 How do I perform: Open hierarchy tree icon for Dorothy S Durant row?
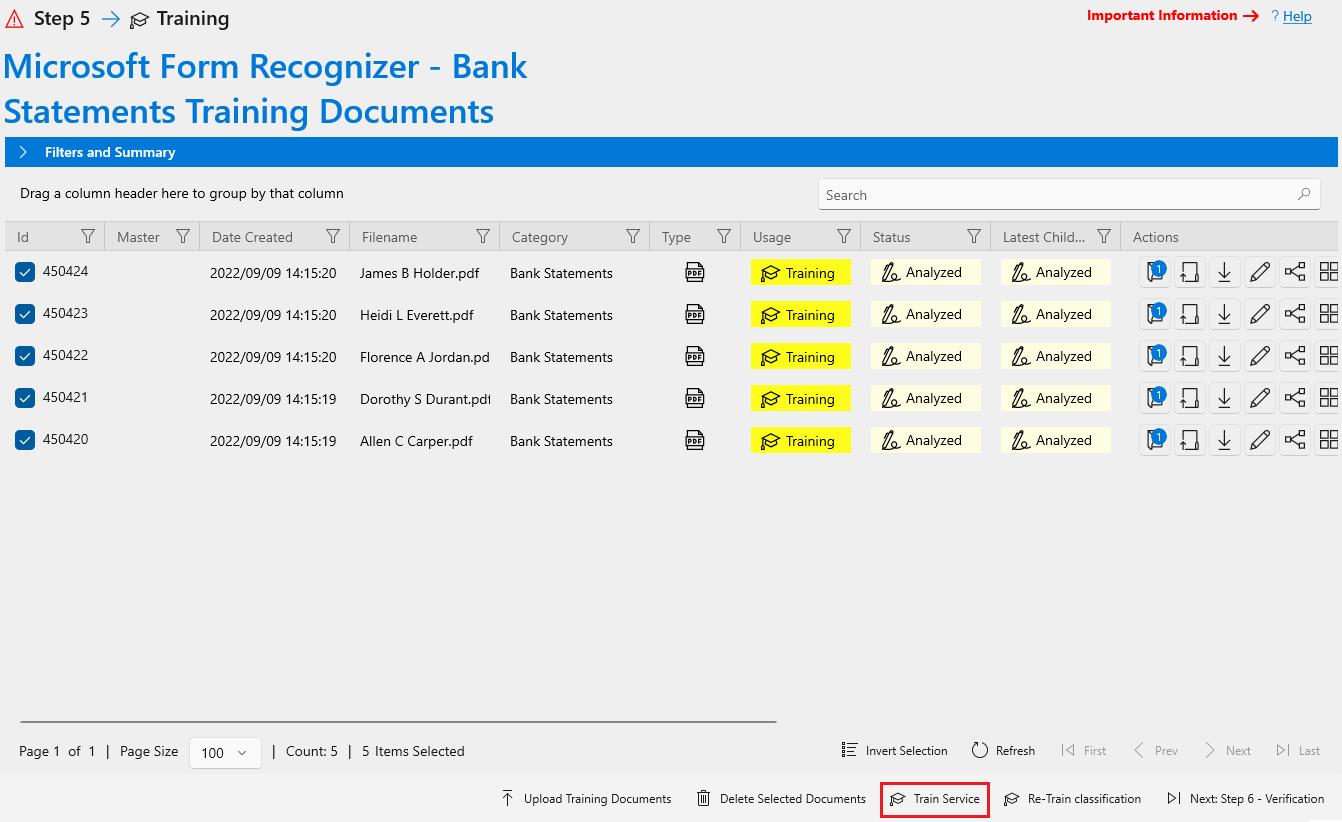1295,398
